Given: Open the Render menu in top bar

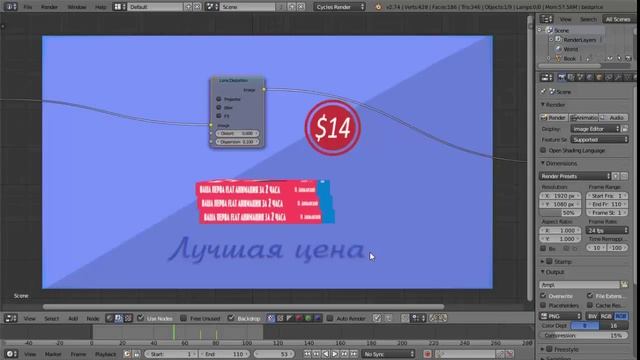Looking at the screenshot, I should (49, 7).
